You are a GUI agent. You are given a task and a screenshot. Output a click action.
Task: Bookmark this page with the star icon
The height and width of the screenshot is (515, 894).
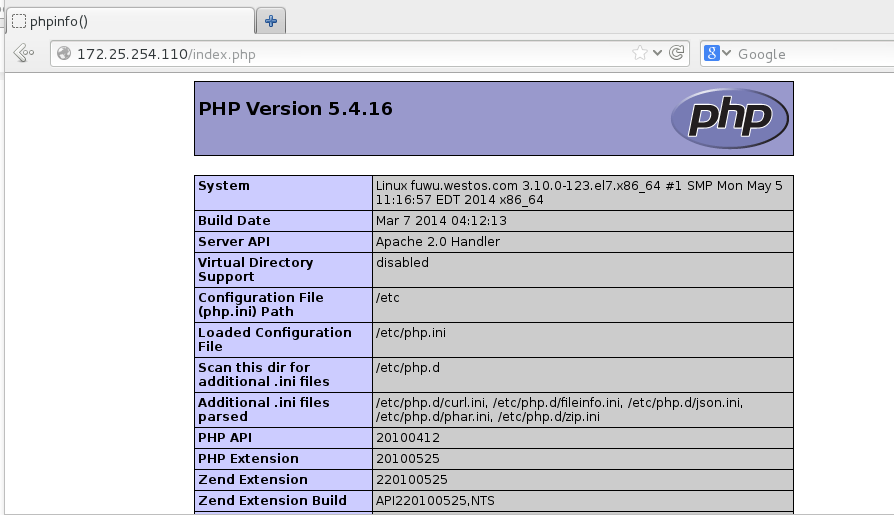pos(640,53)
